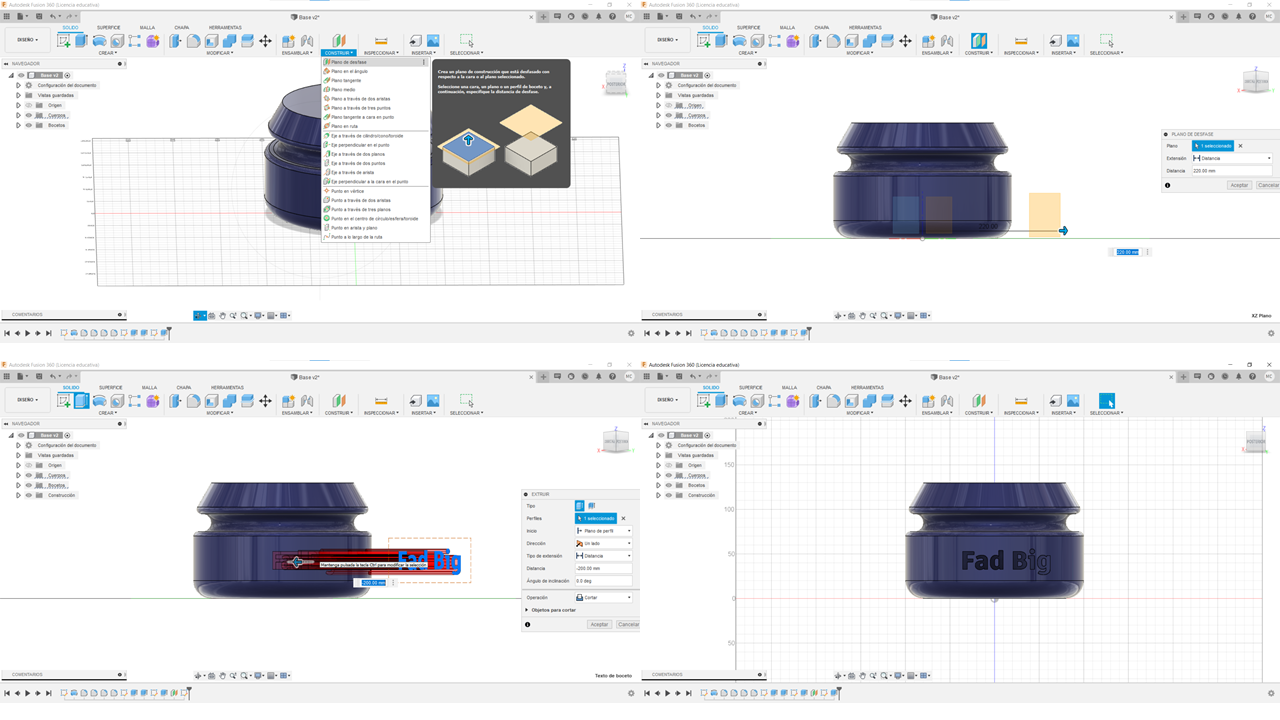The height and width of the screenshot is (720, 1280).
Task: Click Perfiles 1 seleccionado button in Extruir dialog
Action: tap(596, 518)
